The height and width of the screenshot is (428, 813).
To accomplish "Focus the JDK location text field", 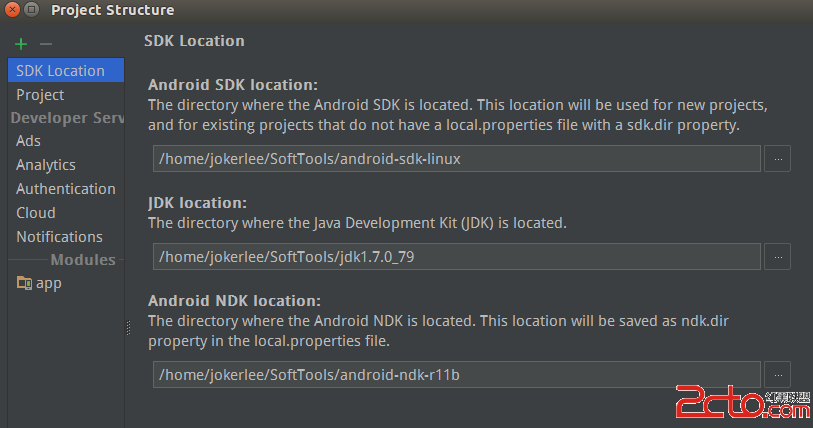I will coord(457,257).
